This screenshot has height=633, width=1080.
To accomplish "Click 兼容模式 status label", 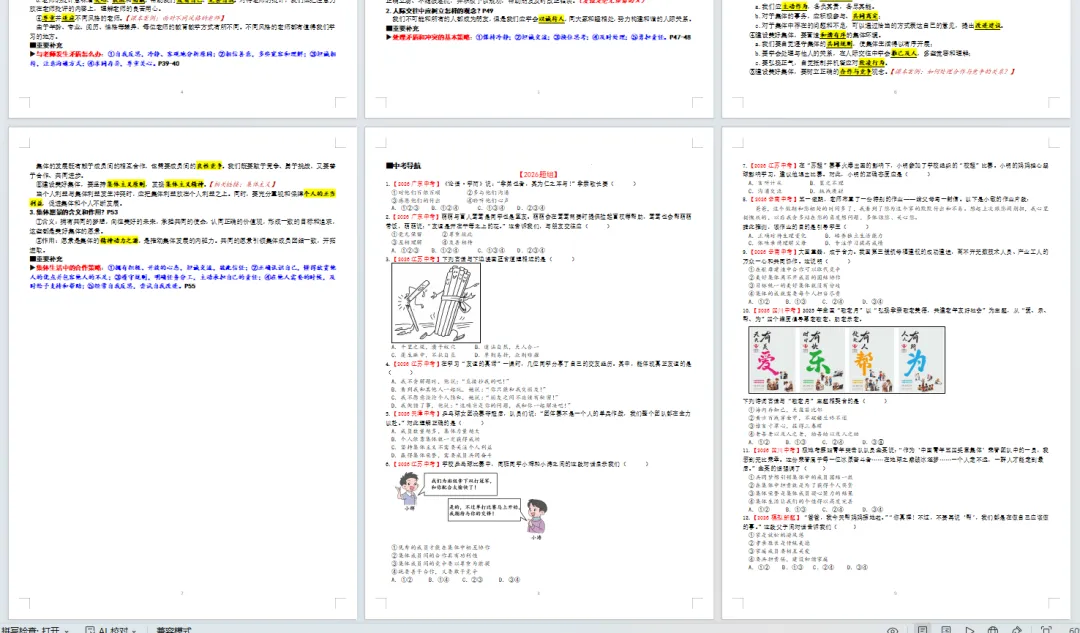I will [174, 630].
